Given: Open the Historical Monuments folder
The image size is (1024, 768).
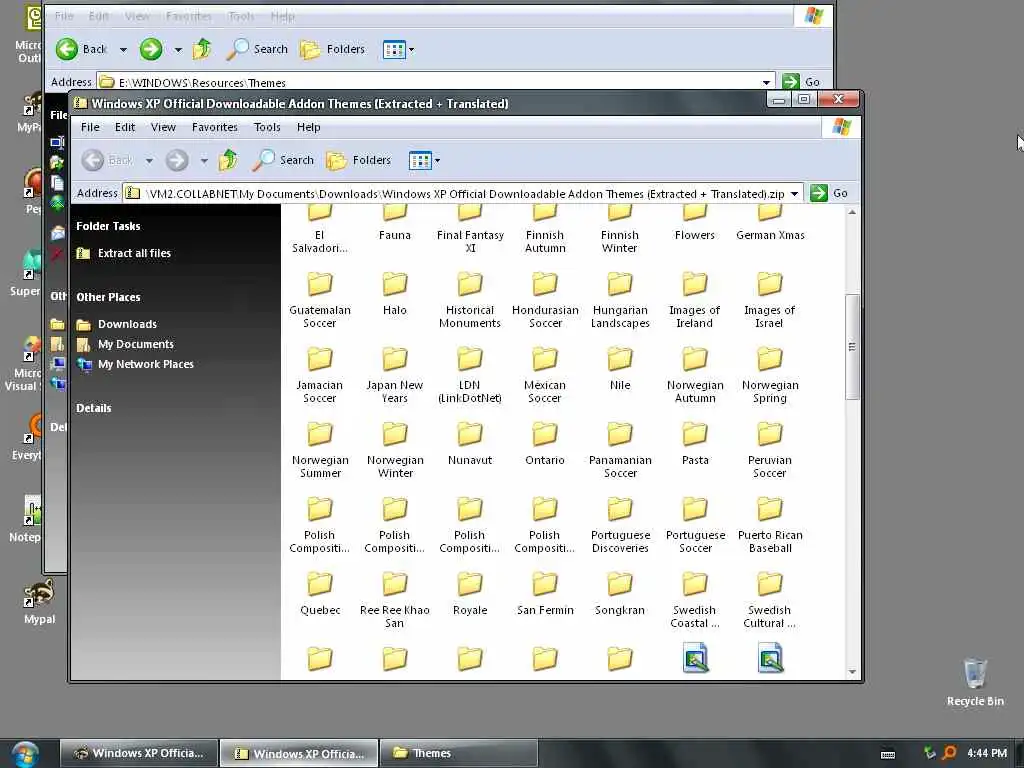Looking at the screenshot, I should point(470,300).
